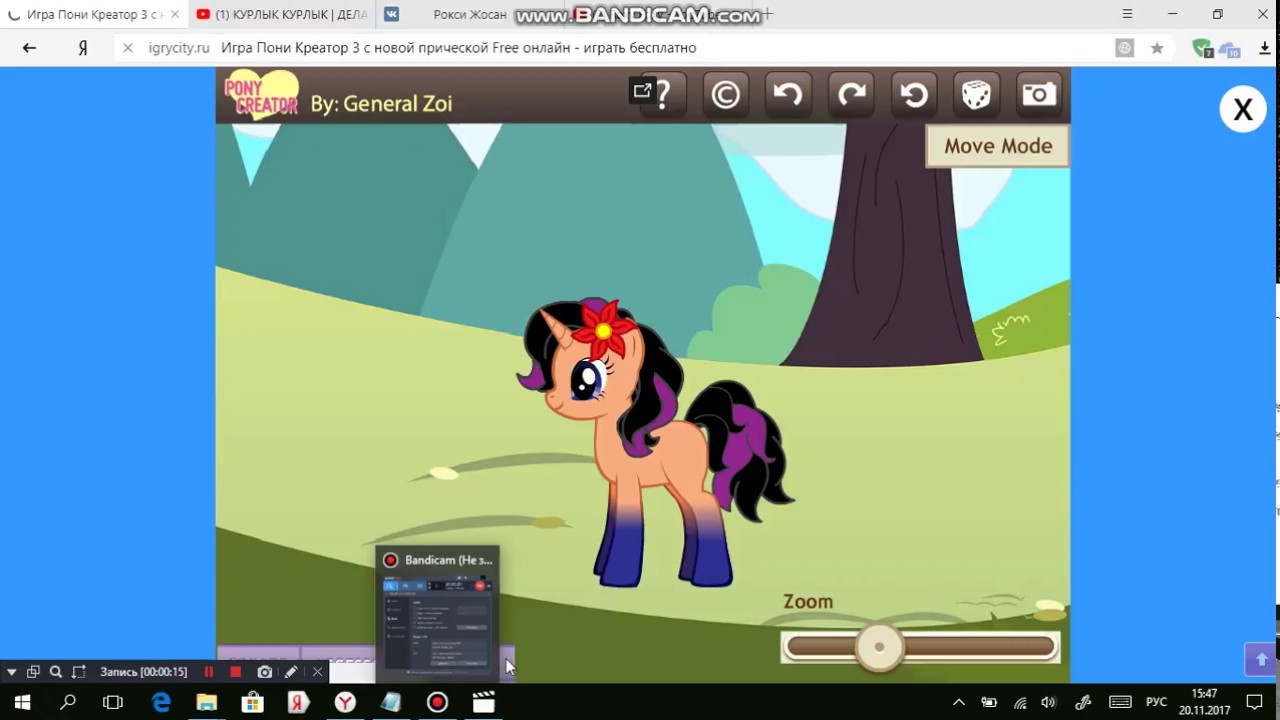Open the Bandicam window preview thumbnail

437,614
